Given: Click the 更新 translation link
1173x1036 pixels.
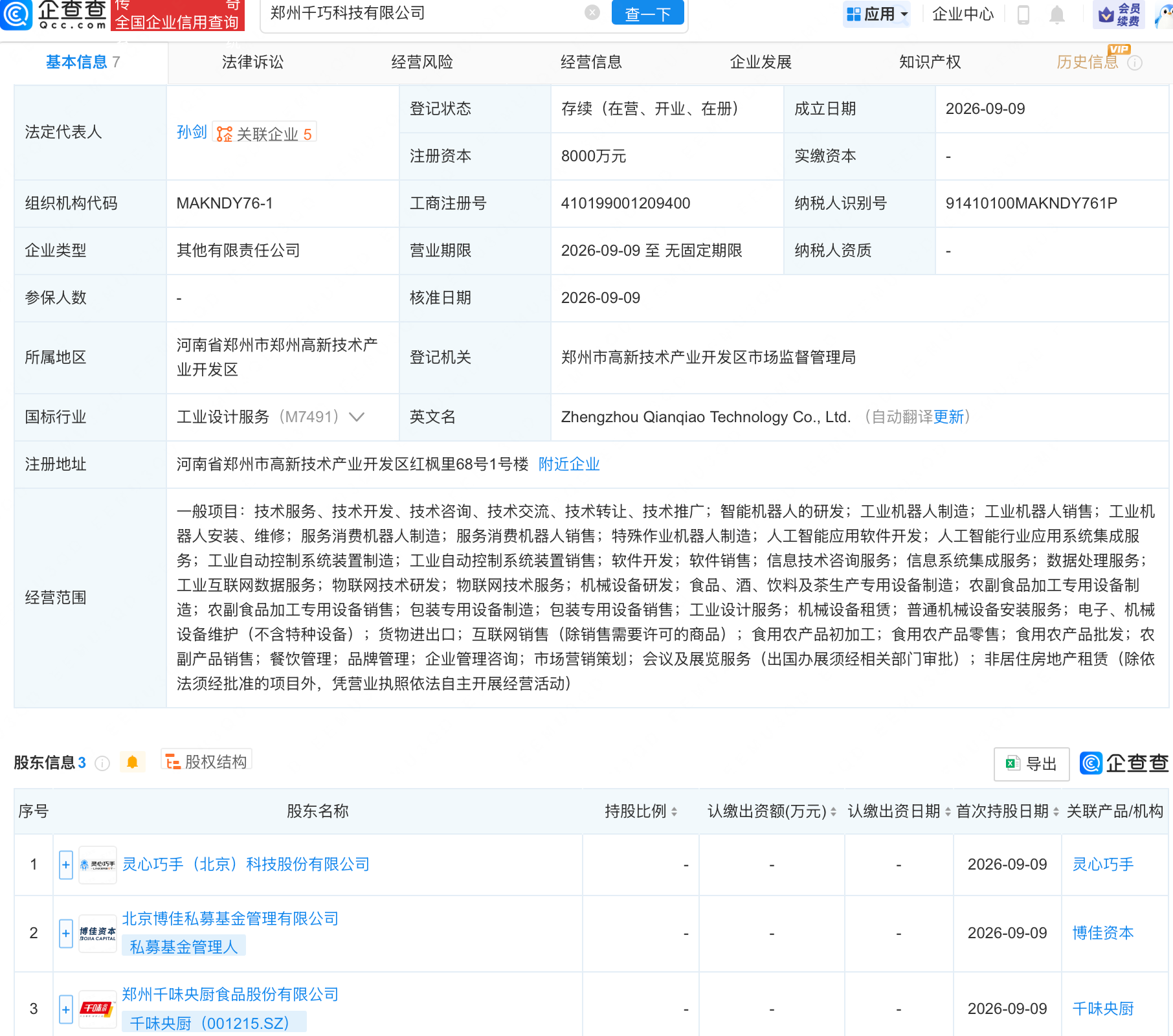Looking at the screenshot, I should coord(948,417).
